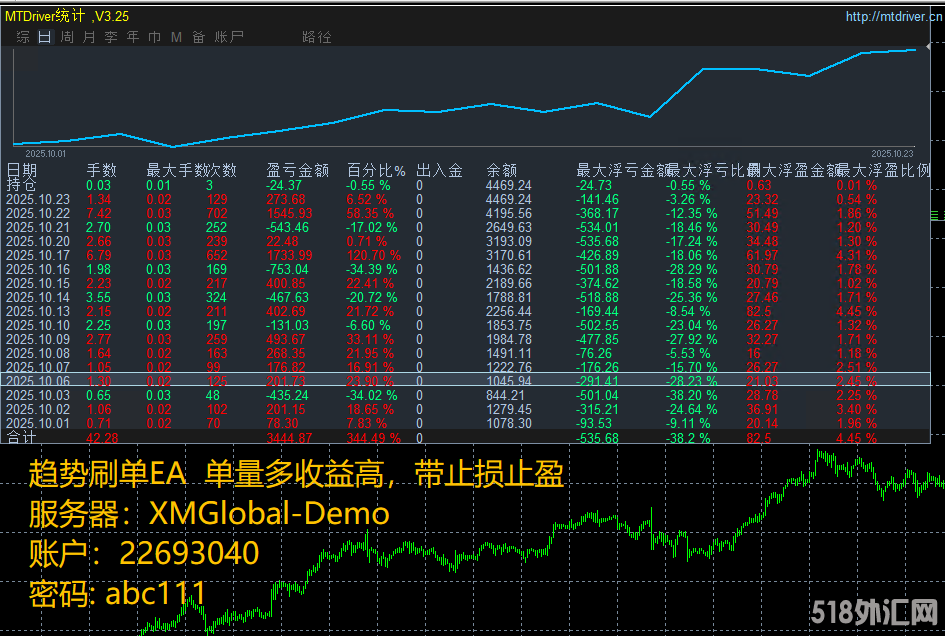This screenshot has height=636, width=945.
Task: Click the highlighted 2025.10.06 row
Action: click(465, 380)
